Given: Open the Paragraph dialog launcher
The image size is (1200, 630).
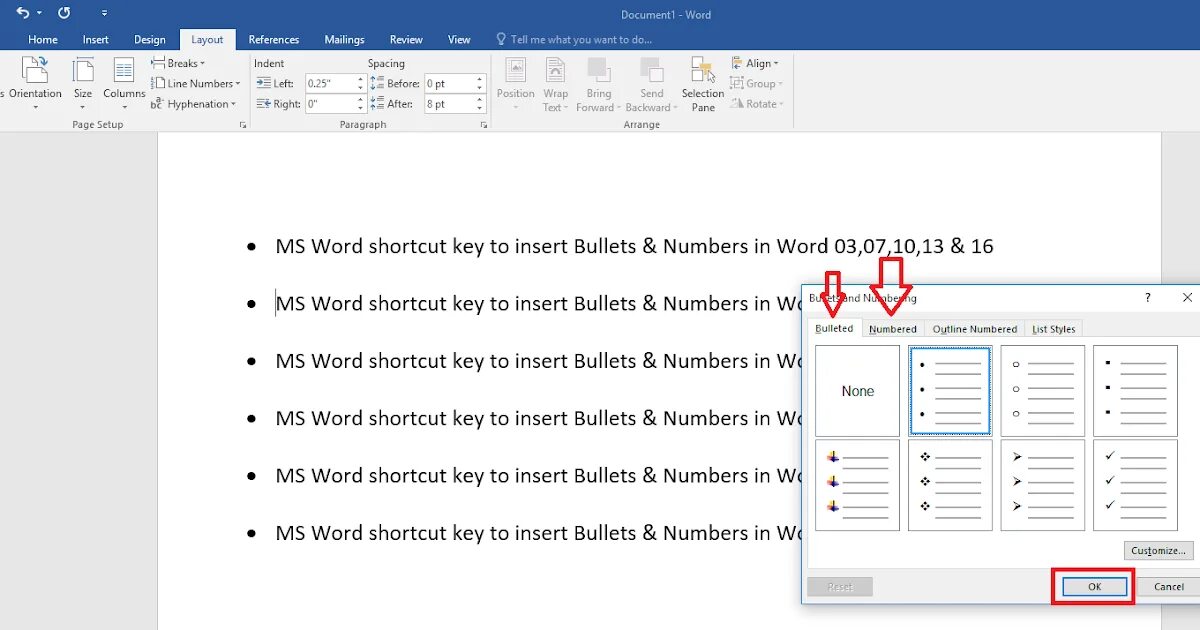Looking at the screenshot, I should coord(484,125).
